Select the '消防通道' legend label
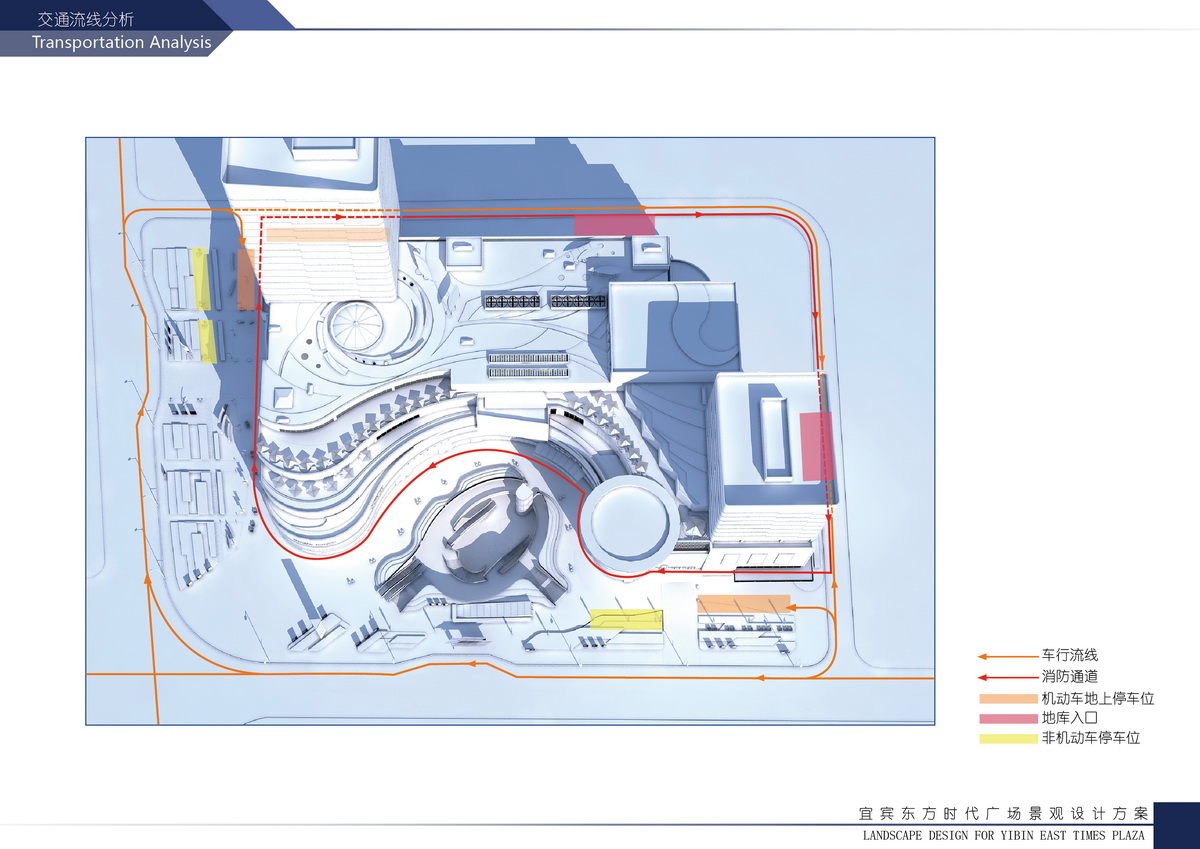Viewport: 1200px width, 849px height. pyautogui.click(x=1070, y=677)
